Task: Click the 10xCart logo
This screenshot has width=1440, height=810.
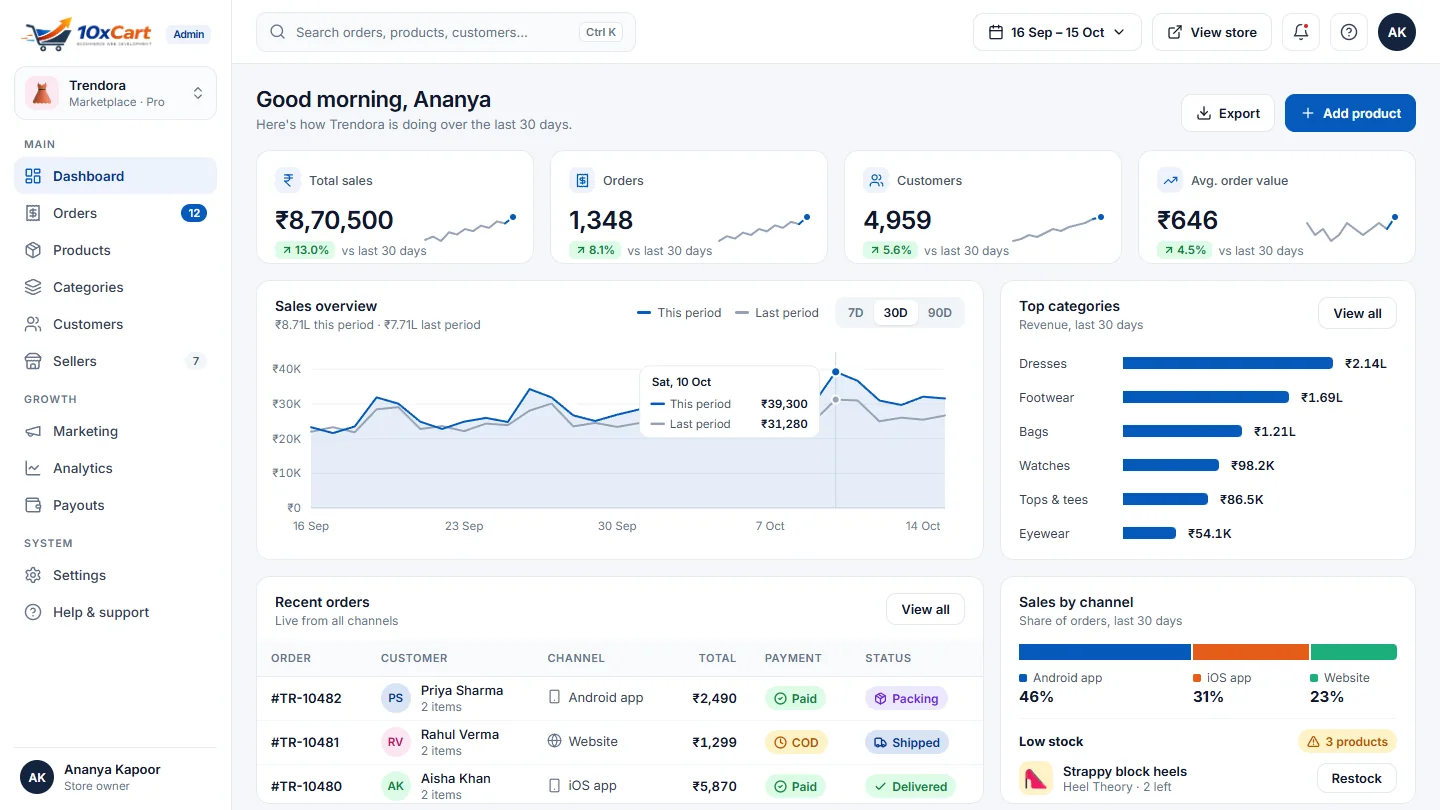Action: 87,33
